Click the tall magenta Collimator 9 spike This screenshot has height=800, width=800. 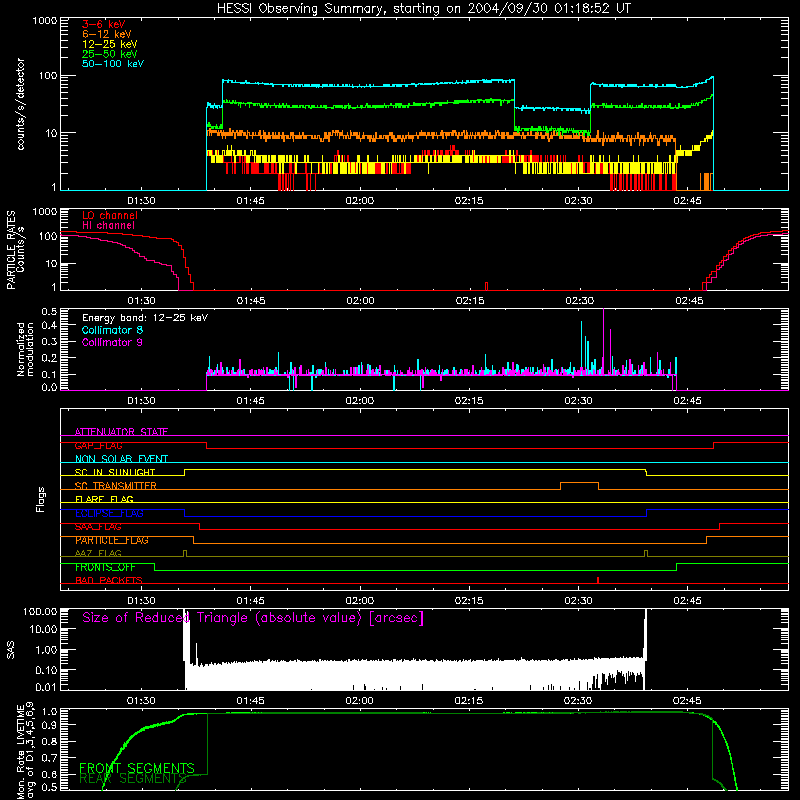pyautogui.click(x=604, y=341)
